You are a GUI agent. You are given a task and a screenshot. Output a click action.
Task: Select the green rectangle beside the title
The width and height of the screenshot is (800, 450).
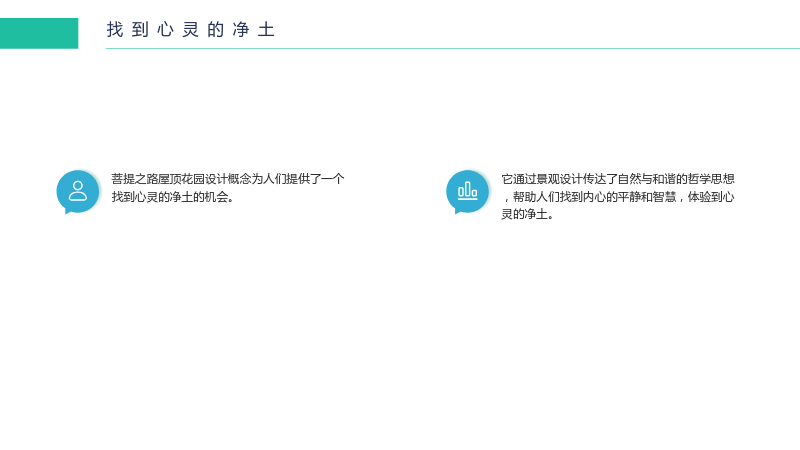[x=39, y=33]
